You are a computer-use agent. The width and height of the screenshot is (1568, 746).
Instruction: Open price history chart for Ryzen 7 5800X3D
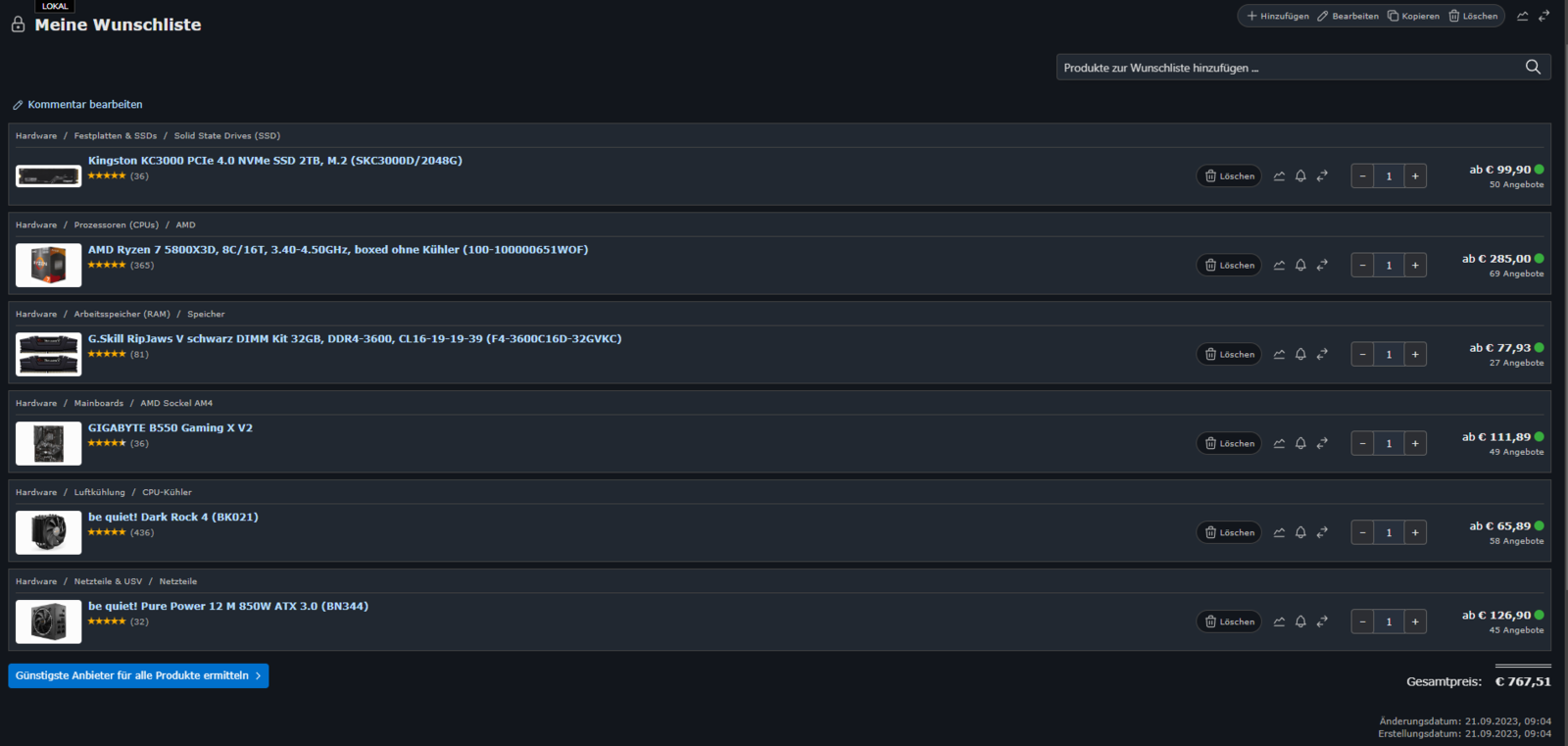pyautogui.click(x=1279, y=266)
